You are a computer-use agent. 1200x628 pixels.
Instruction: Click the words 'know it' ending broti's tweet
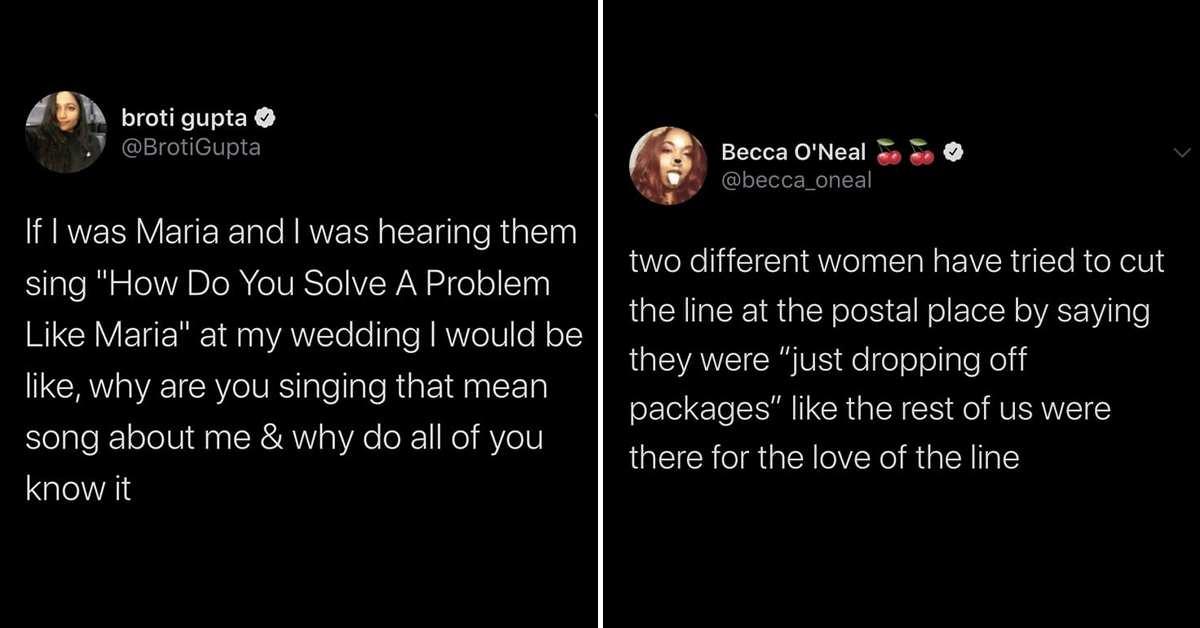click(x=79, y=490)
